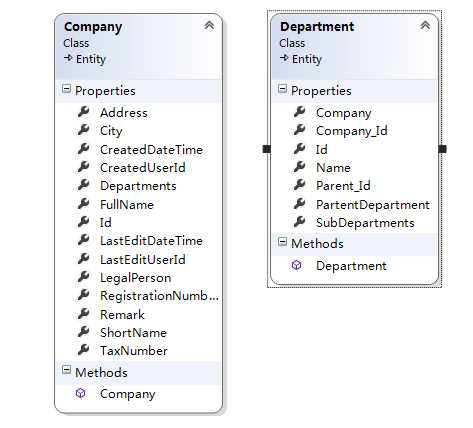The height and width of the screenshot is (428, 473).
Task: Click the wrench icon beside Address property
Action: pos(83,112)
